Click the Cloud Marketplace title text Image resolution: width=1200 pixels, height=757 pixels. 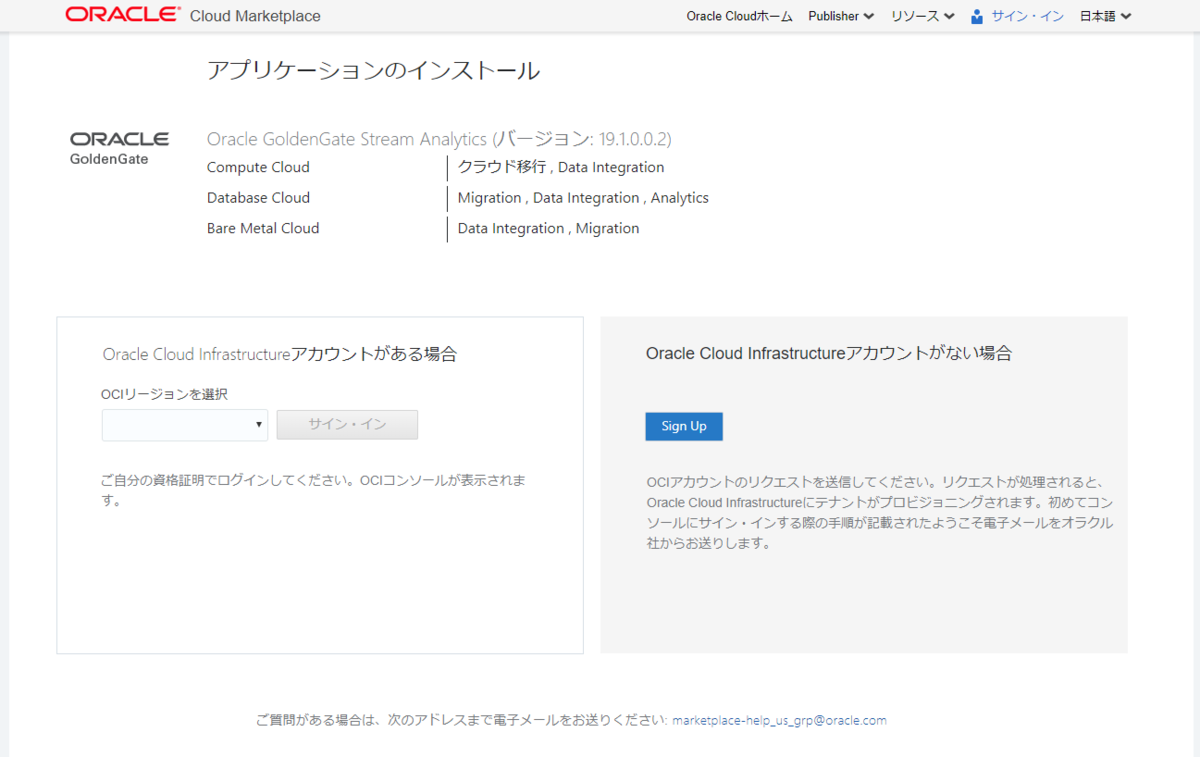click(x=255, y=15)
